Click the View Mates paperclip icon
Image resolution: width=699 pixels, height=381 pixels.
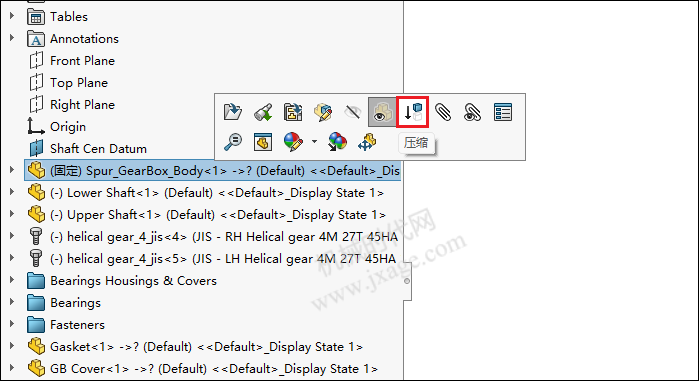click(443, 112)
